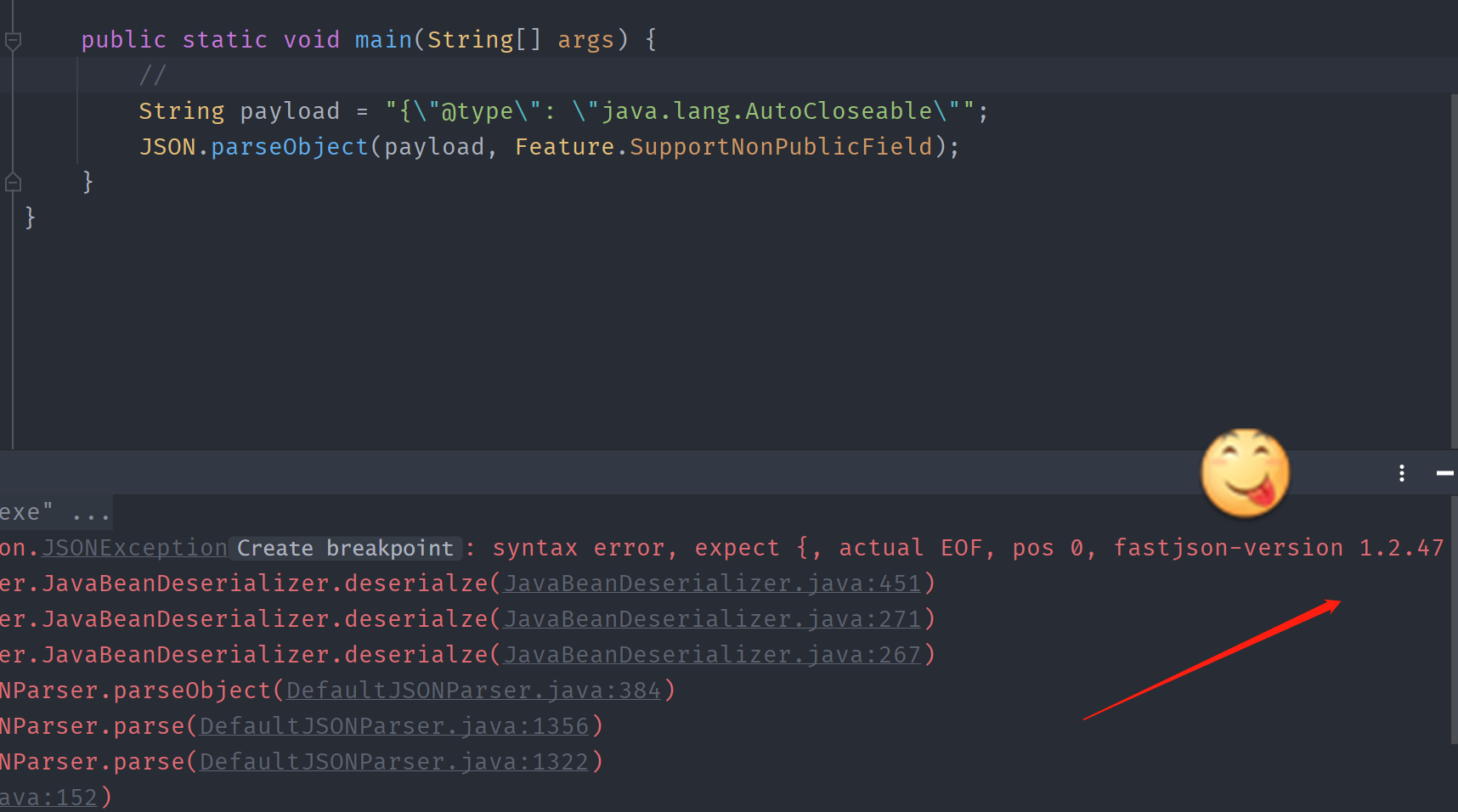Place cursor on "String payload" declaration
The height and width of the screenshot is (812, 1458).
tap(239, 111)
